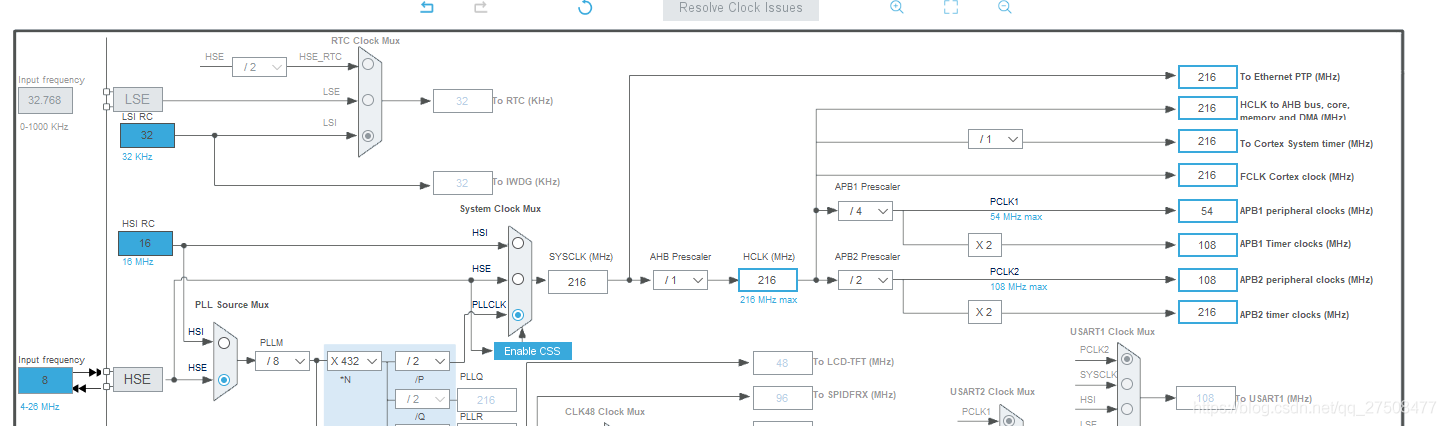Select HSI in System Clock Mux
Viewport: 1446px width, 426px height.
pos(517,242)
